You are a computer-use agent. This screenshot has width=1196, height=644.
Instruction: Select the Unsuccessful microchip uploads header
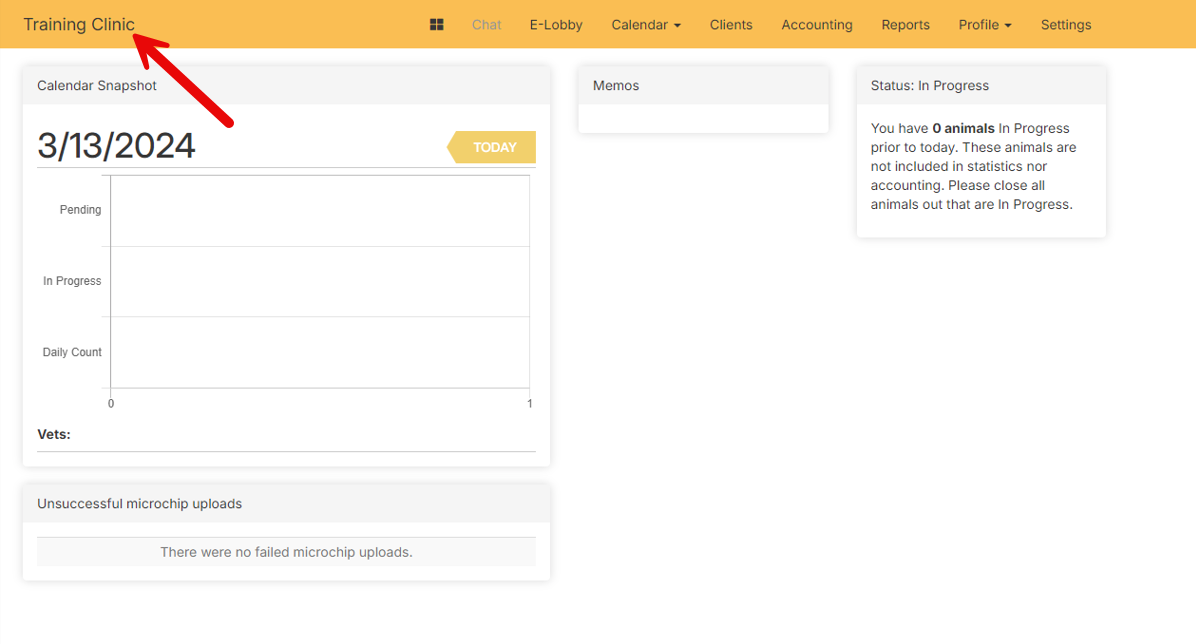tap(139, 504)
